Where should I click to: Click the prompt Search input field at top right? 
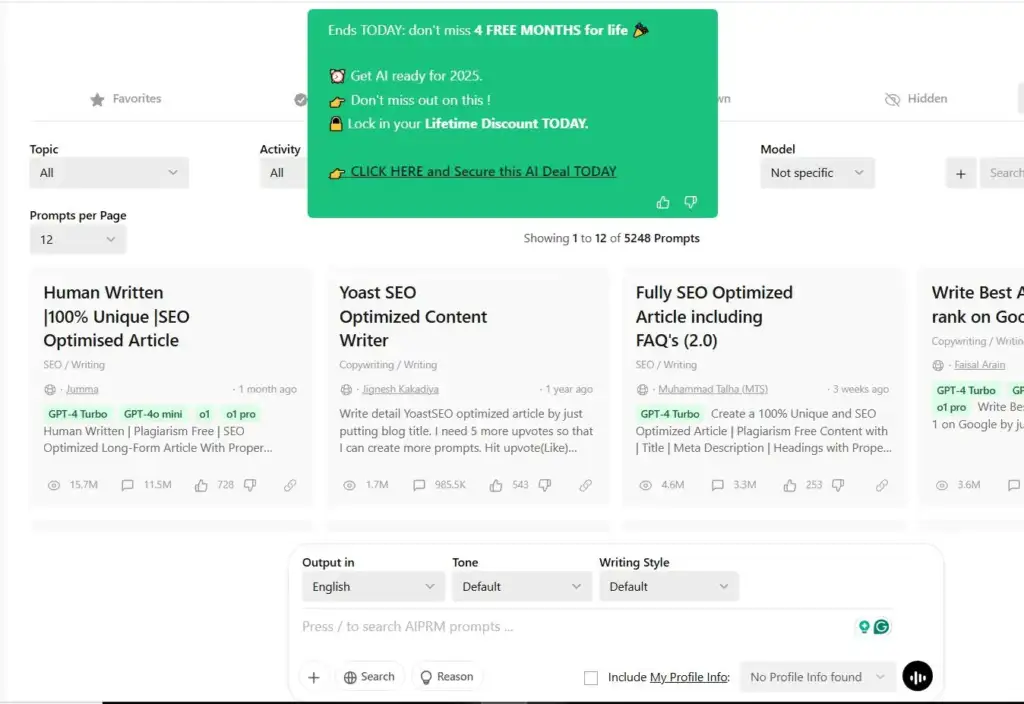click(x=1002, y=173)
